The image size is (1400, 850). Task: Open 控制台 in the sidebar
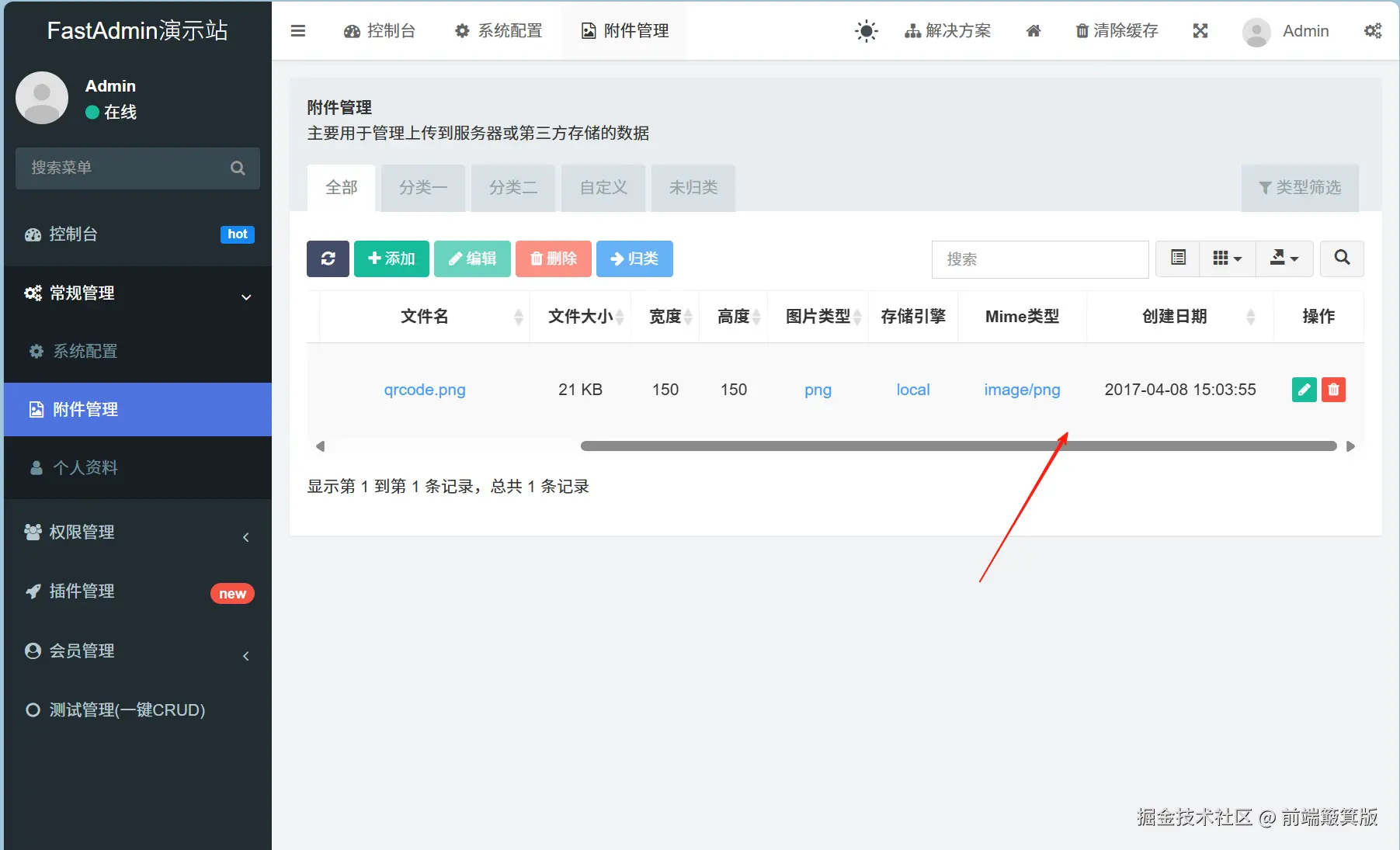137,234
